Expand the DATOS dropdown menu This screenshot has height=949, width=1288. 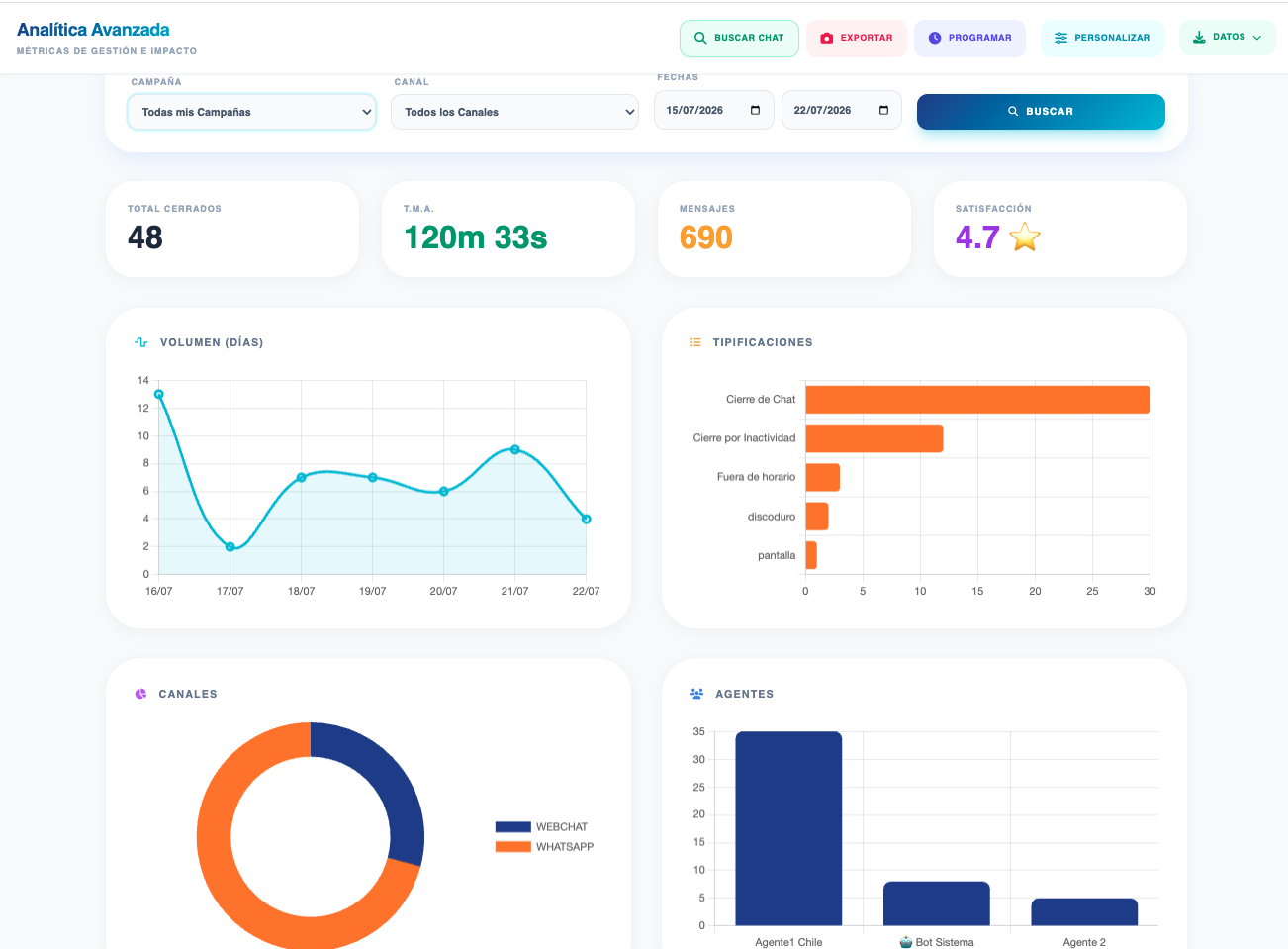[1227, 38]
